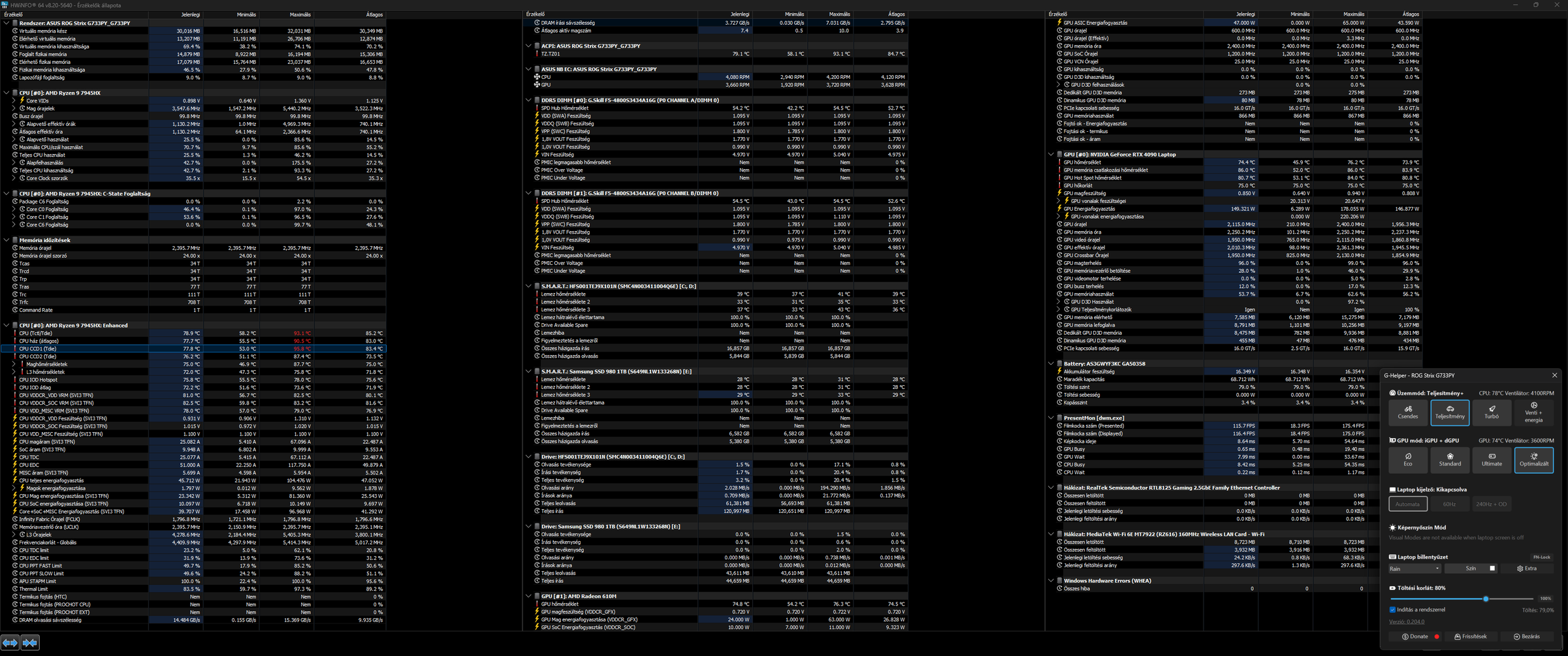The height and width of the screenshot is (656, 1568).
Task: Click the left-right arrows expand columns button
Action: click(10, 643)
